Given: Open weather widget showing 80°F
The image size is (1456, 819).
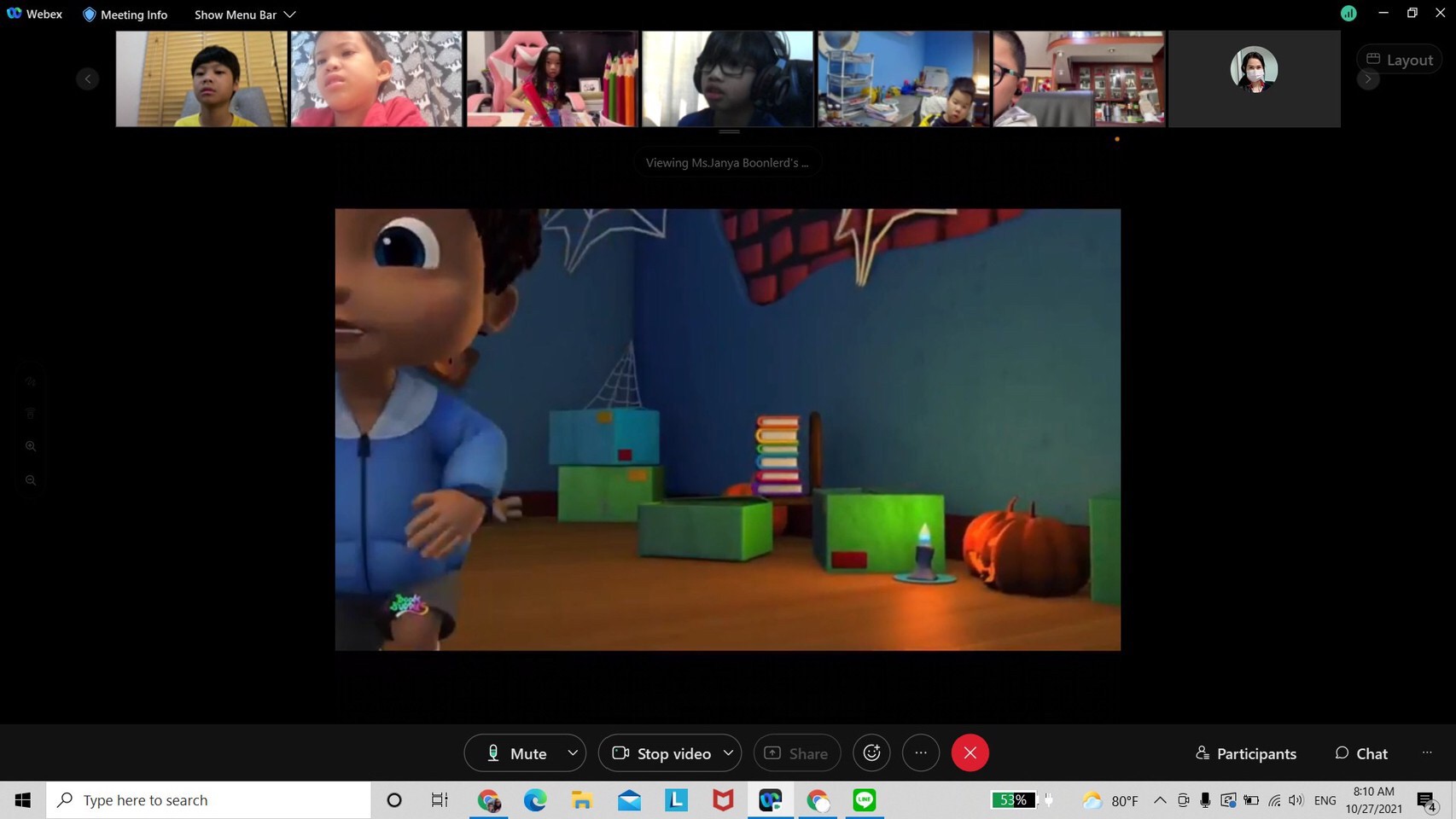Looking at the screenshot, I should (x=1109, y=800).
